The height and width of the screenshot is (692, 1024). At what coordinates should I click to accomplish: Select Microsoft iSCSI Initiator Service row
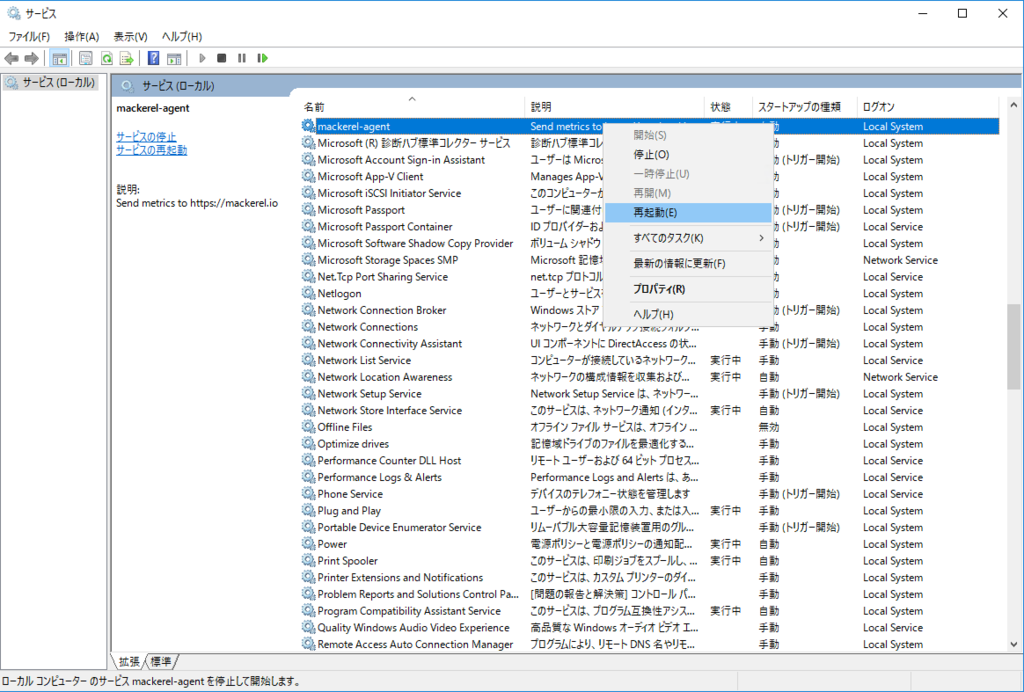click(x=650, y=193)
